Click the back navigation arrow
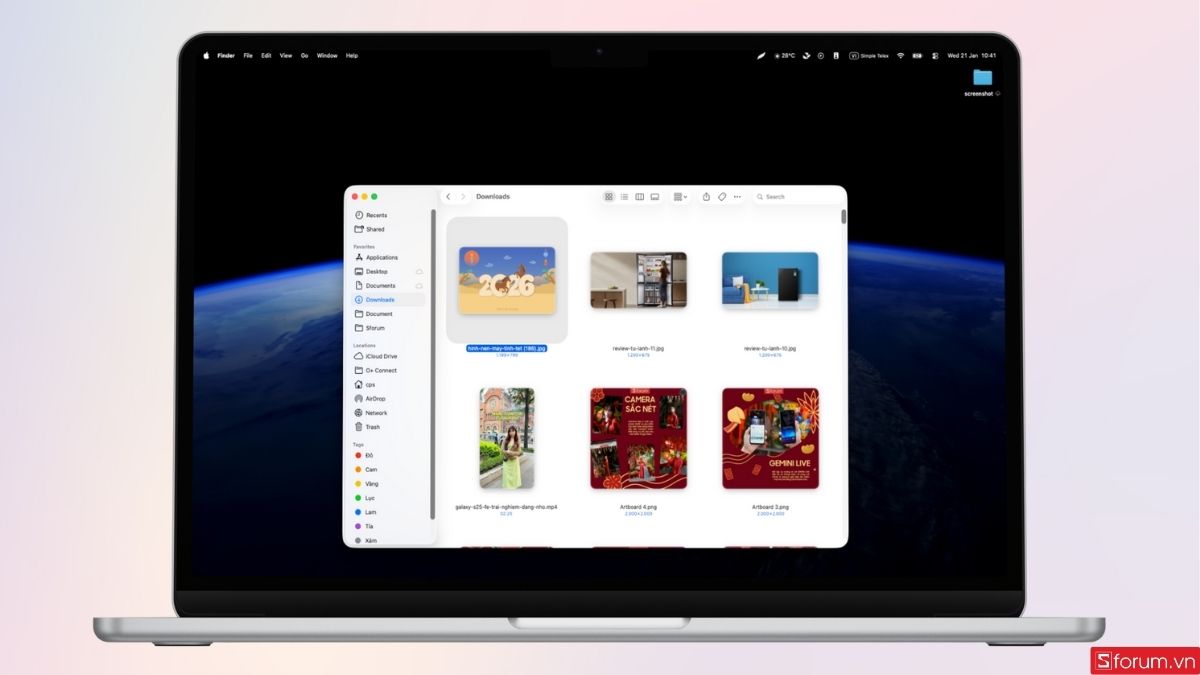 (449, 196)
